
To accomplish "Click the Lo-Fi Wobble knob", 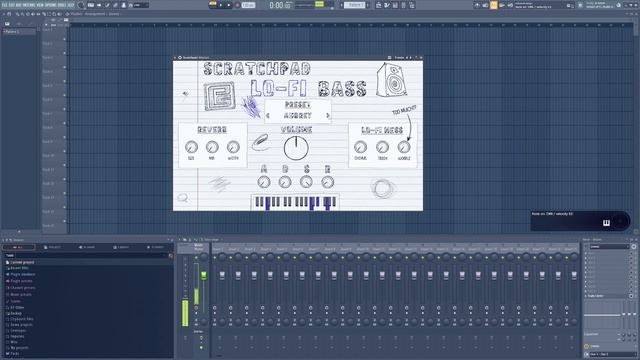I will tap(404, 147).
